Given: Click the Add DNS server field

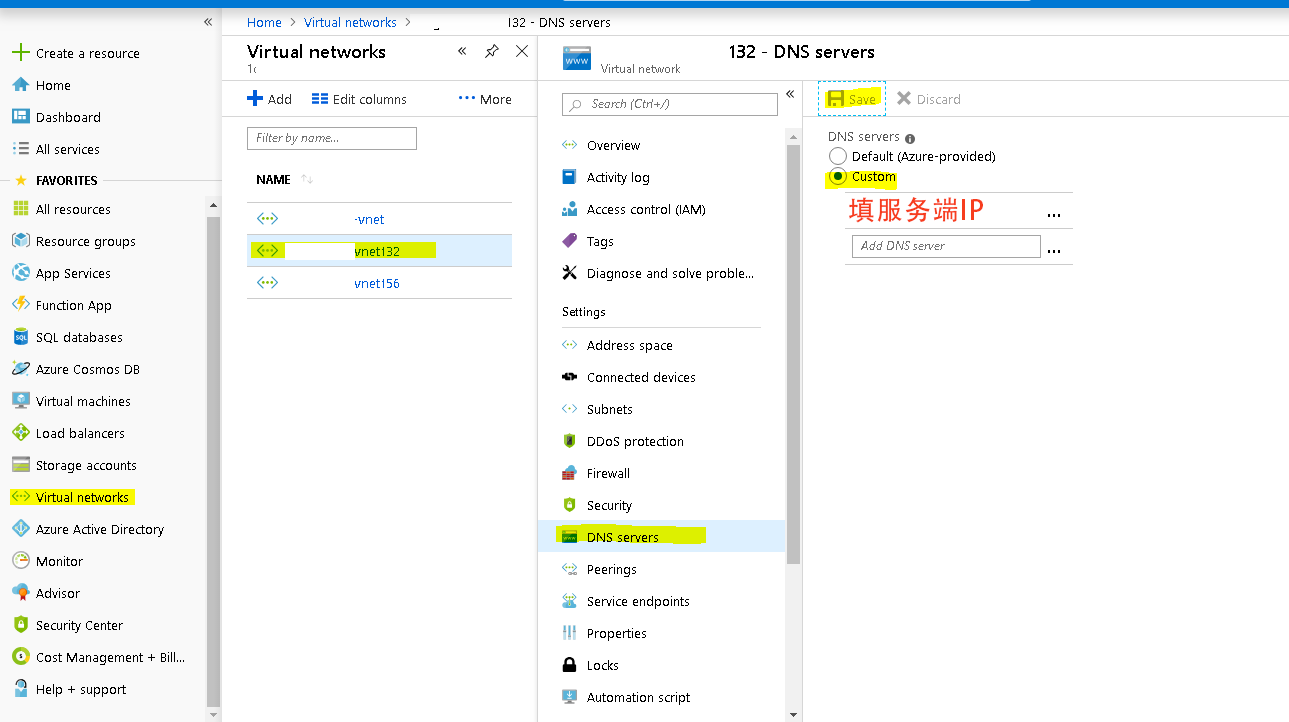Looking at the screenshot, I should 946,246.
